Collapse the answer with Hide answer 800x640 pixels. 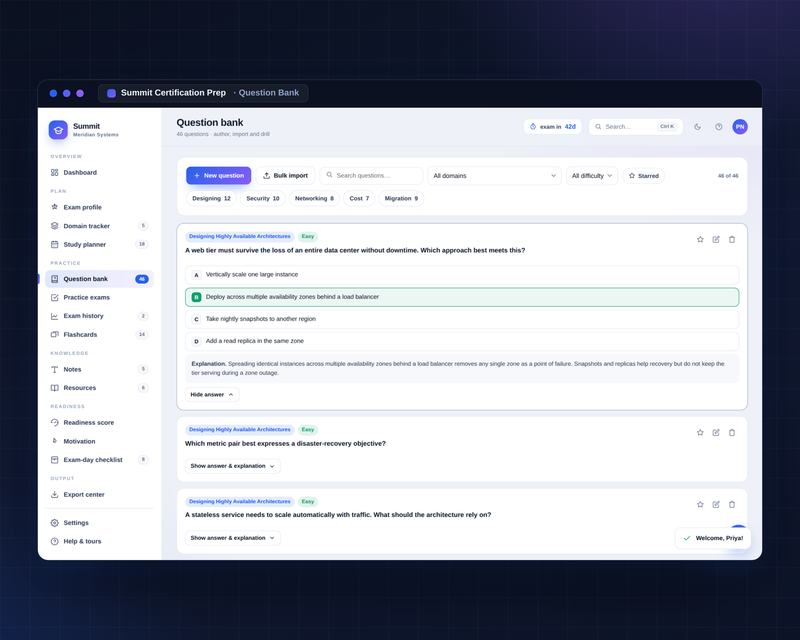pyautogui.click(x=212, y=395)
